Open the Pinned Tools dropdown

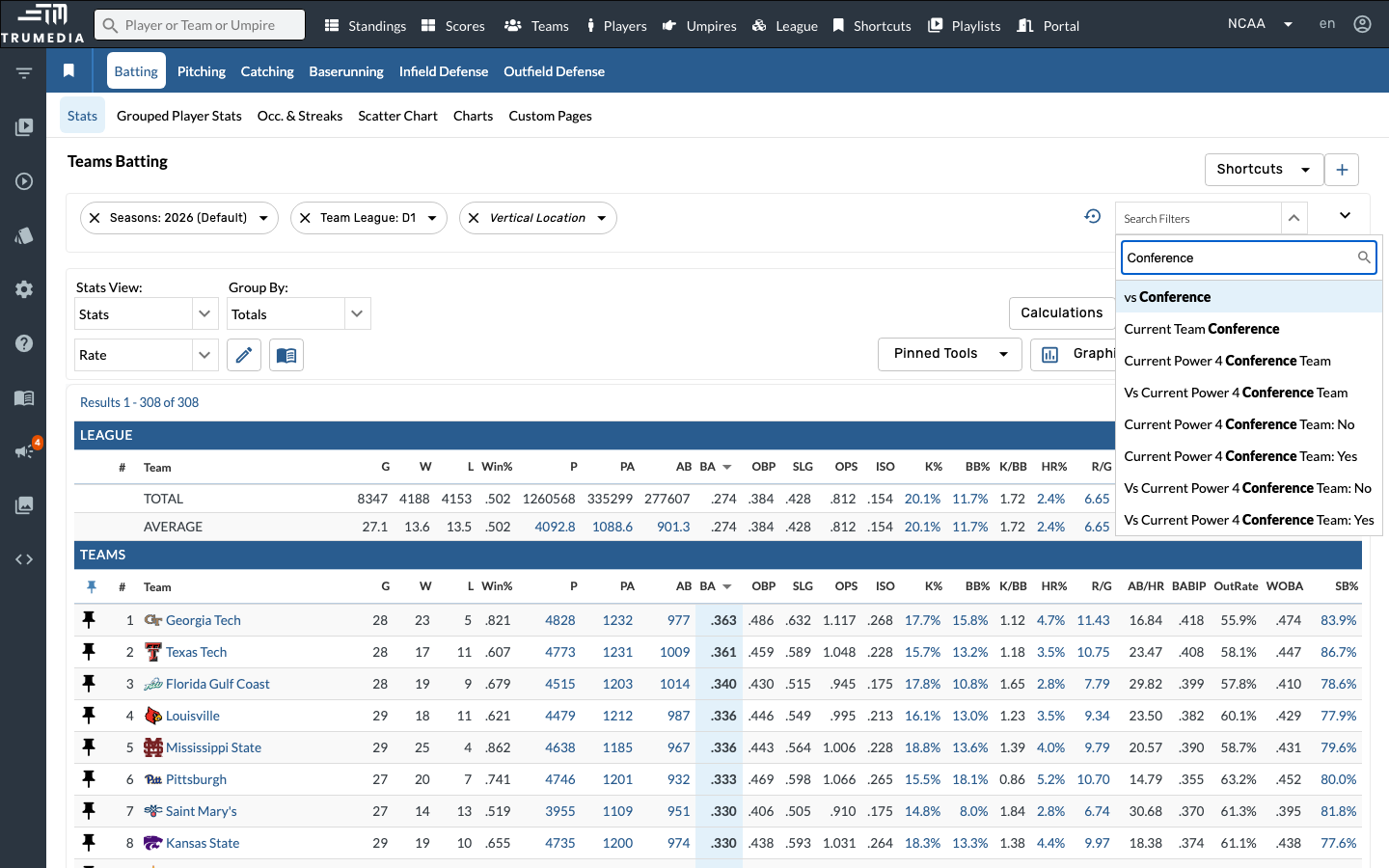tap(949, 354)
